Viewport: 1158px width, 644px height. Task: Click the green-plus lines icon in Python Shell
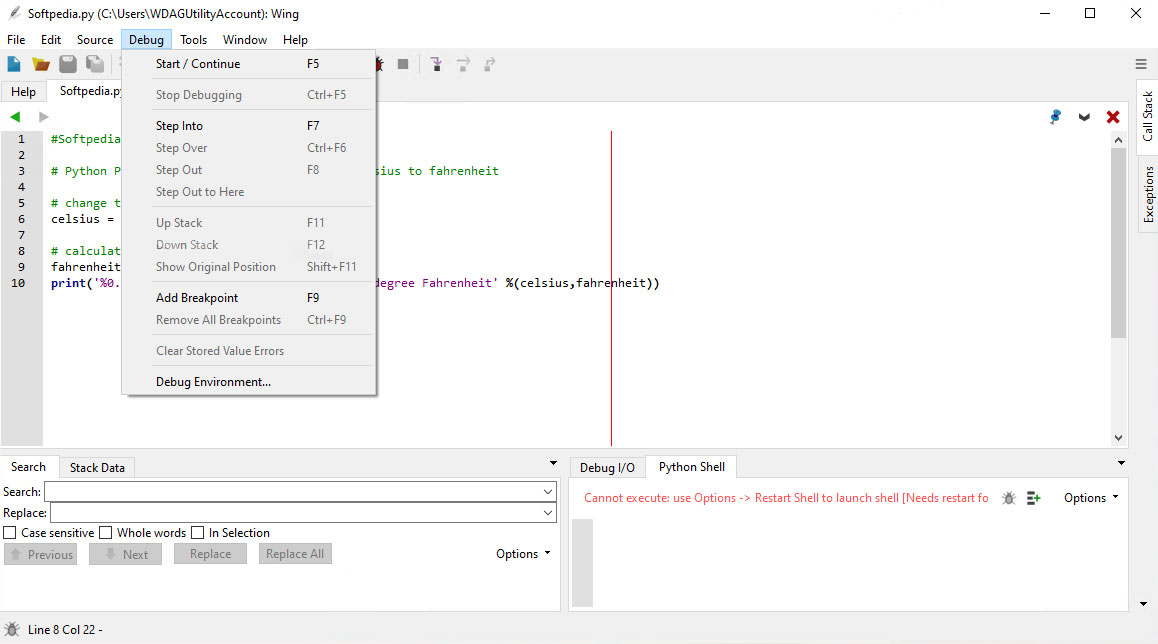click(1034, 499)
